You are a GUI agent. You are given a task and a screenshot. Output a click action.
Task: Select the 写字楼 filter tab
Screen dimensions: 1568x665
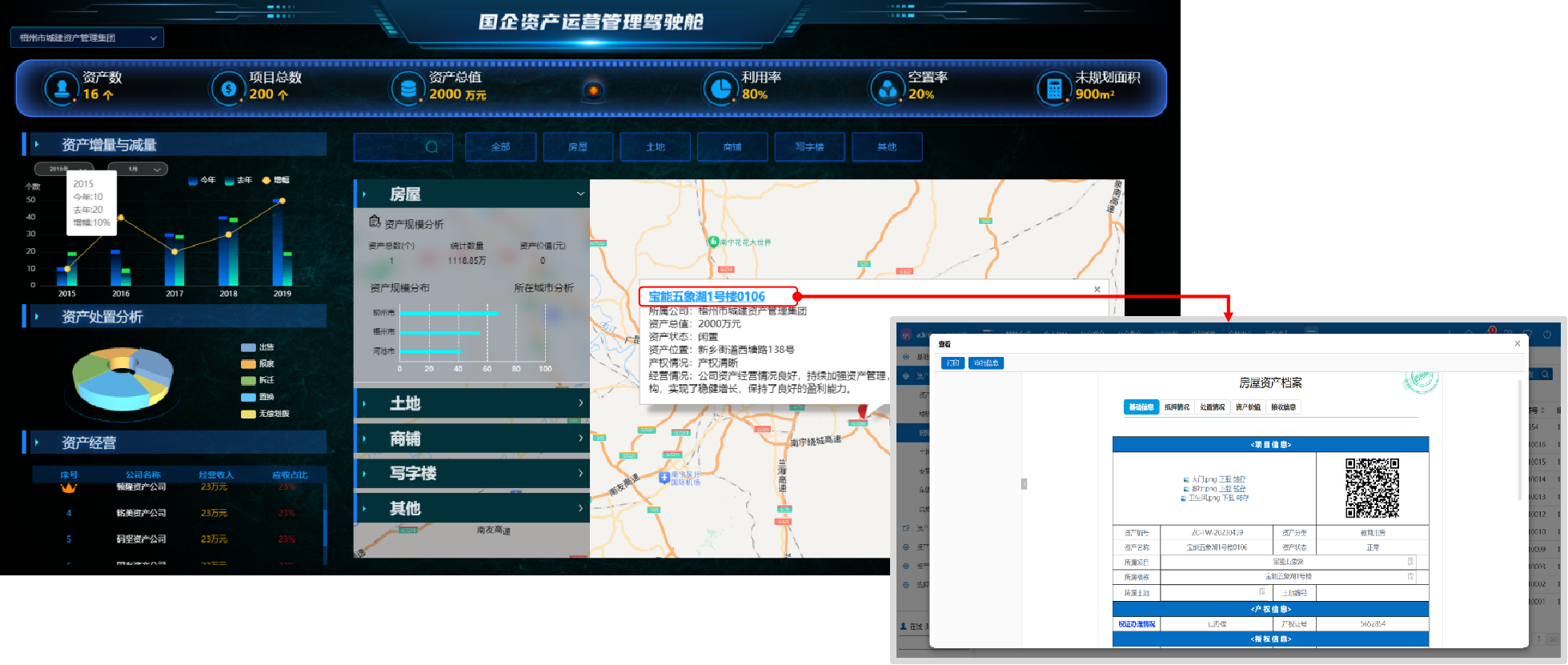point(809,146)
